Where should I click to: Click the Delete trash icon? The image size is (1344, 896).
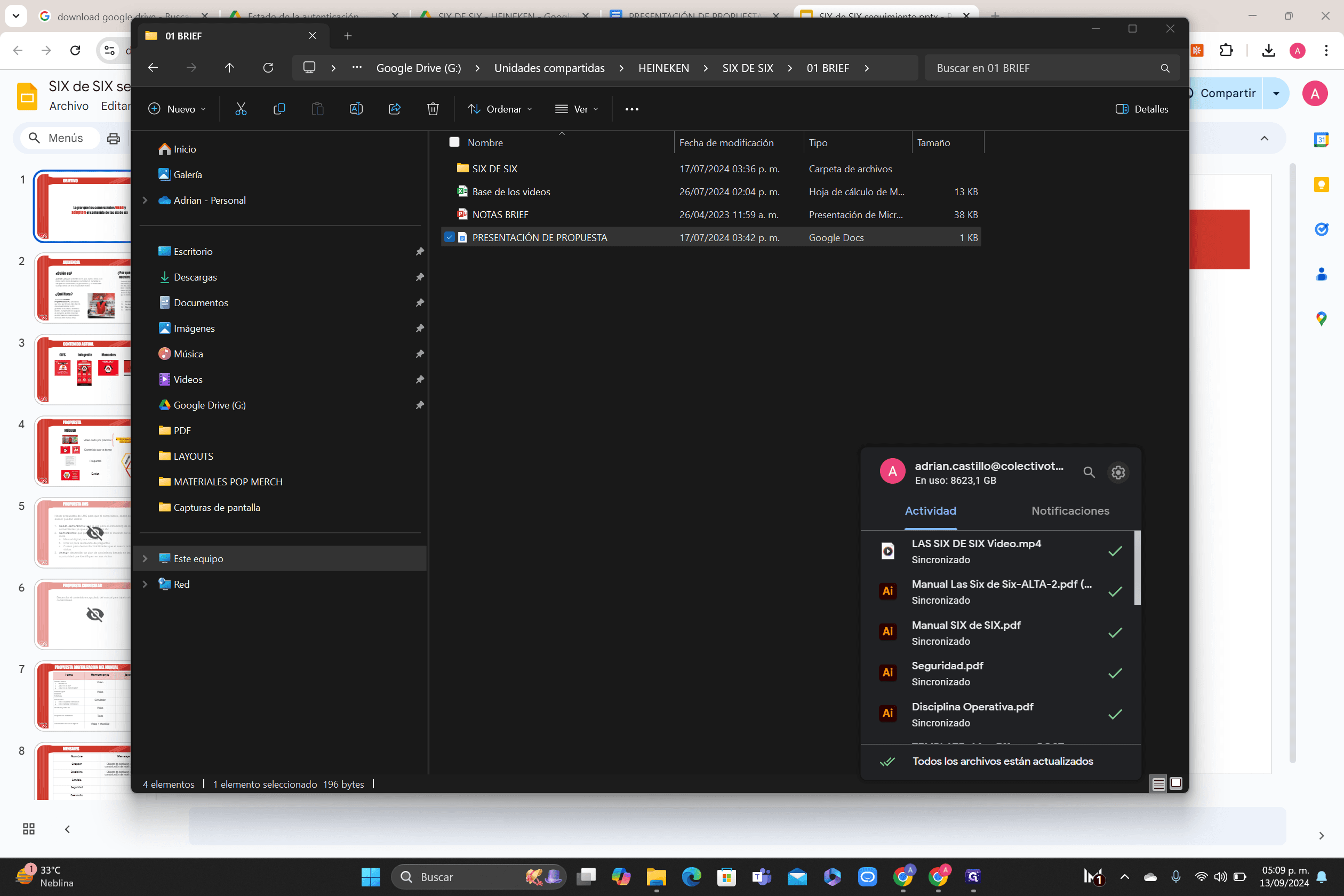(433, 109)
